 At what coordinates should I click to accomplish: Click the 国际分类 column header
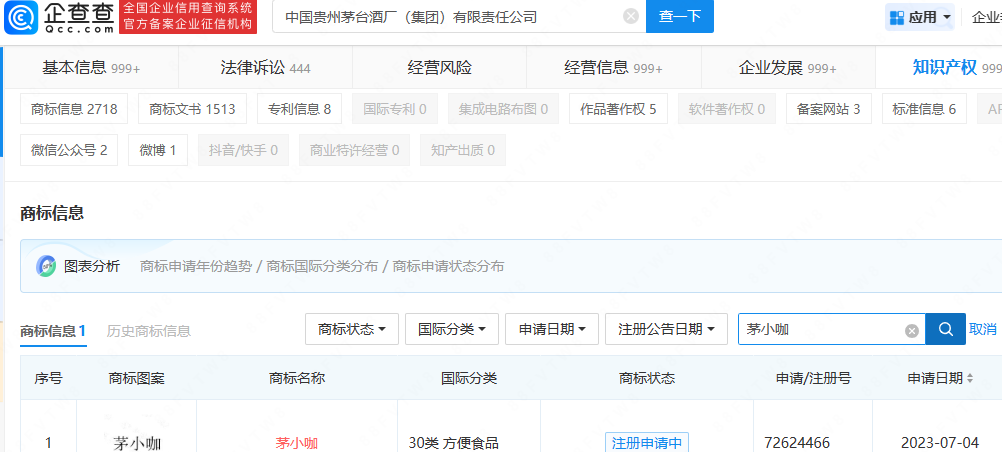click(x=468, y=378)
